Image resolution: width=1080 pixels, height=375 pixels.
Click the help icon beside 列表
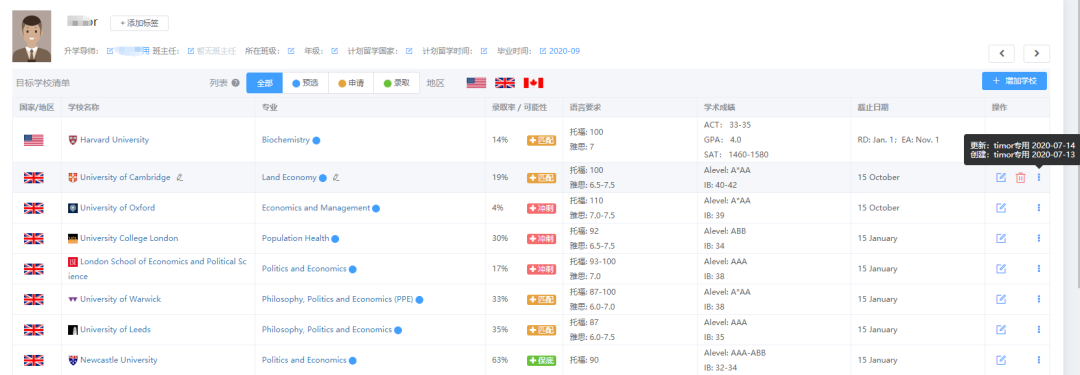pyautogui.click(x=236, y=83)
